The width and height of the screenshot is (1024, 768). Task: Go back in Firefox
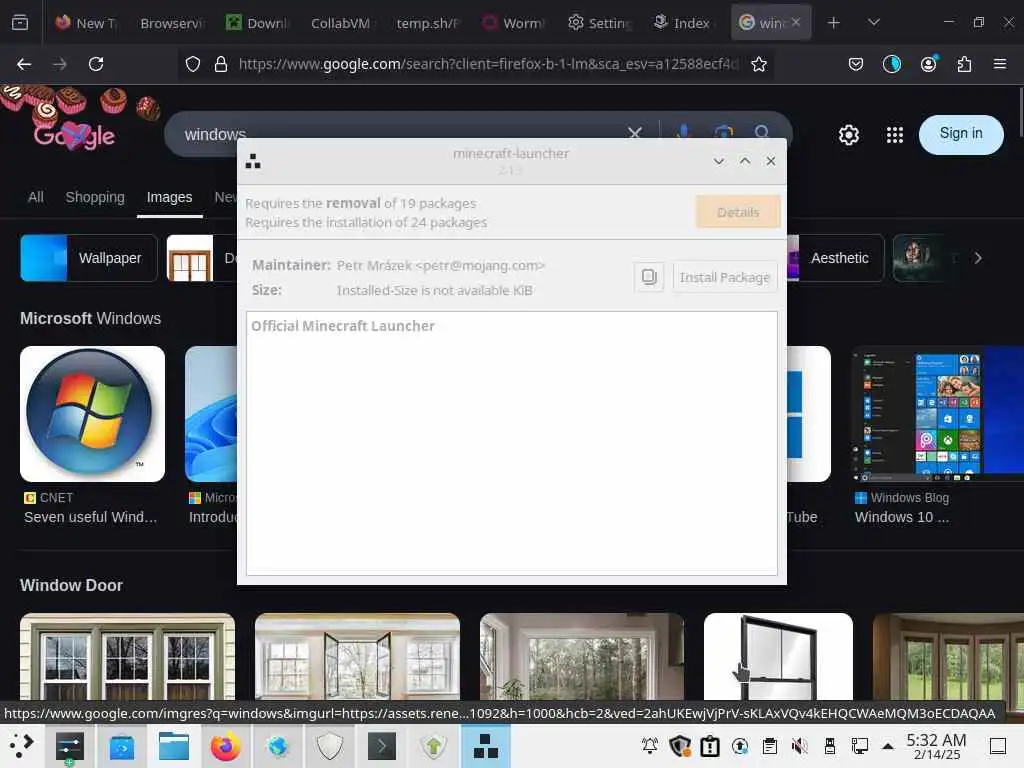pyautogui.click(x=24, y=64)
